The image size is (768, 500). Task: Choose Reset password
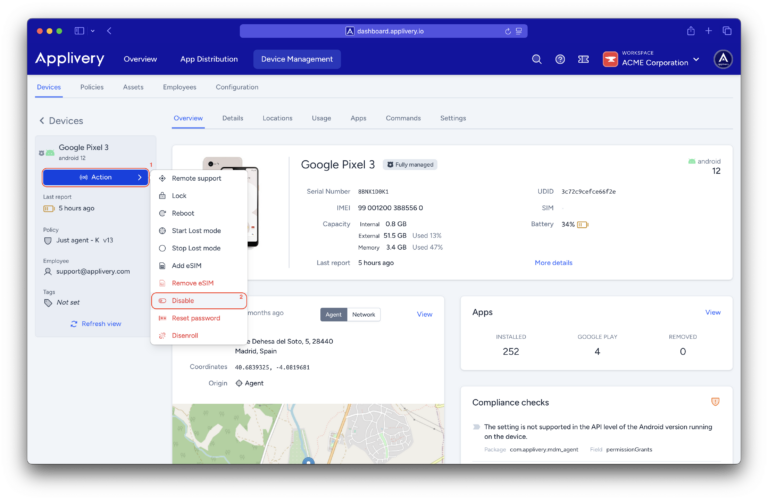199,318
